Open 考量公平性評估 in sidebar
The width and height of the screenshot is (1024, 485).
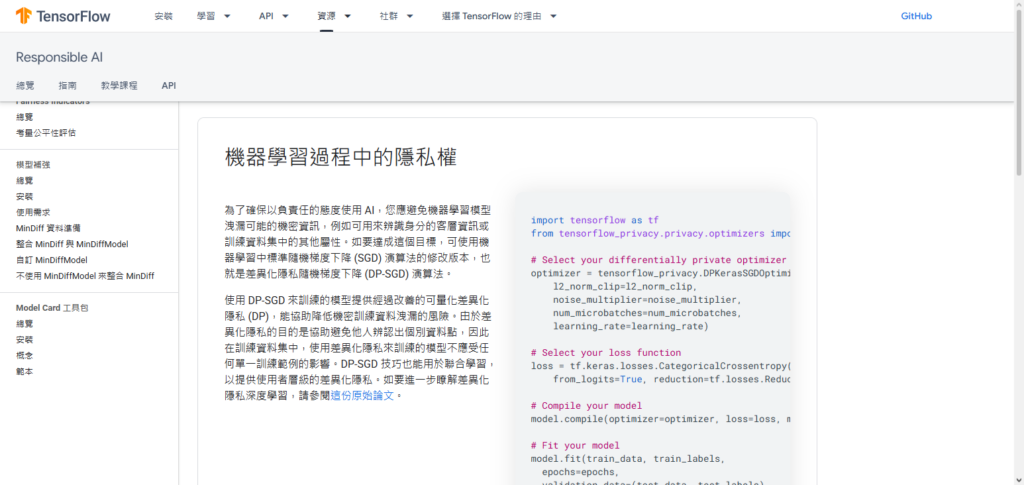pos(46,133)
